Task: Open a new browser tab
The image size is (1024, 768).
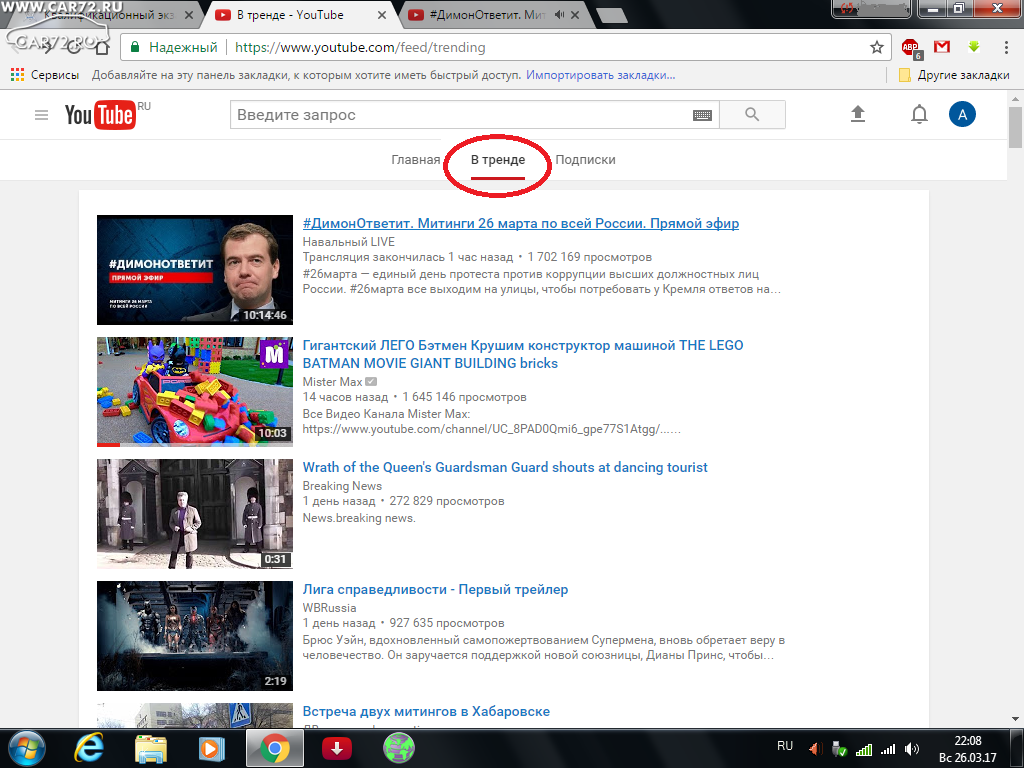Action: coord(611,15)
